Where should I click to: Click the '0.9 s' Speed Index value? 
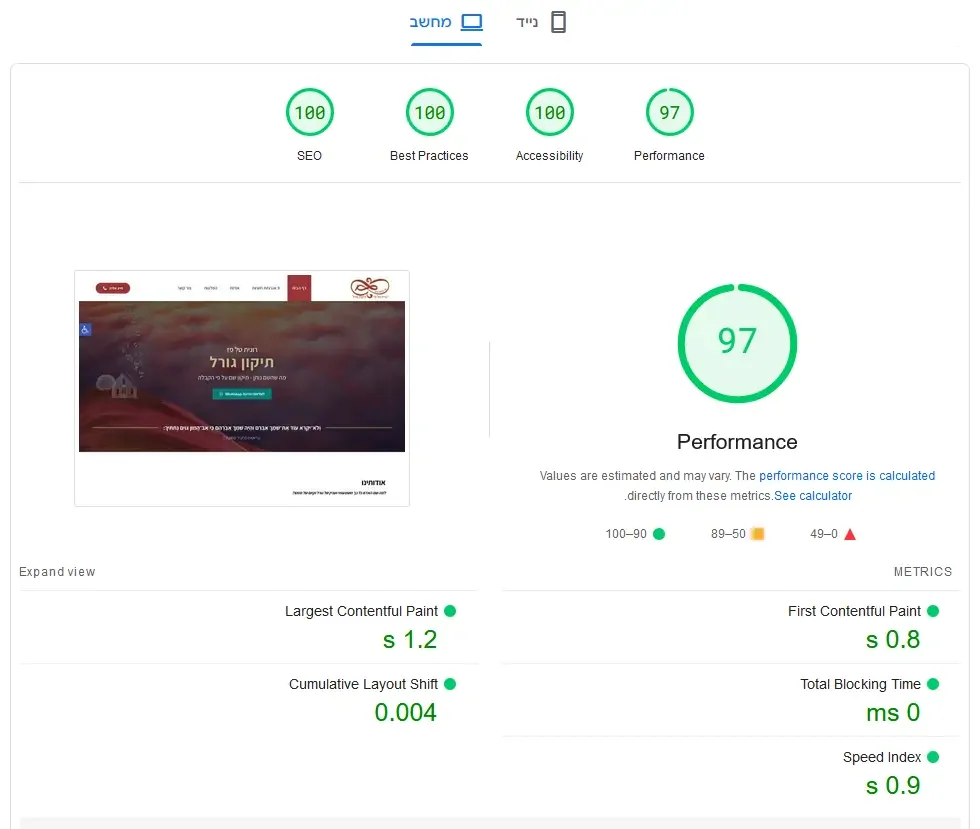pos(893,786)
